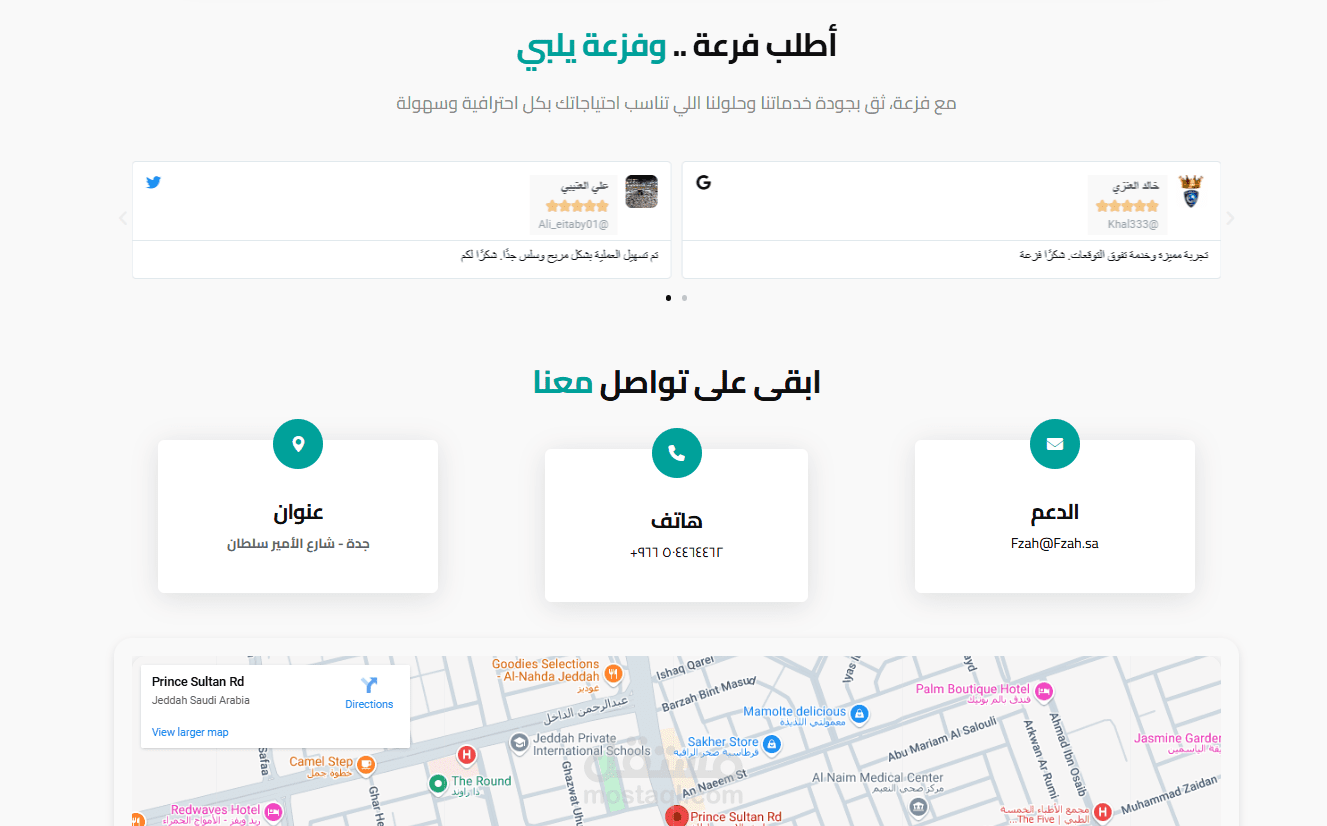The width and height of the screenshot is (1327, 826).
Task: Click the hospital marker beside The Five
Action: [1102, 811]
